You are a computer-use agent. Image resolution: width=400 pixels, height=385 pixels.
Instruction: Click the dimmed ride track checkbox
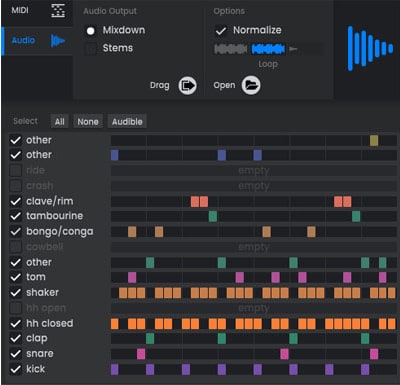coord(15,170)
